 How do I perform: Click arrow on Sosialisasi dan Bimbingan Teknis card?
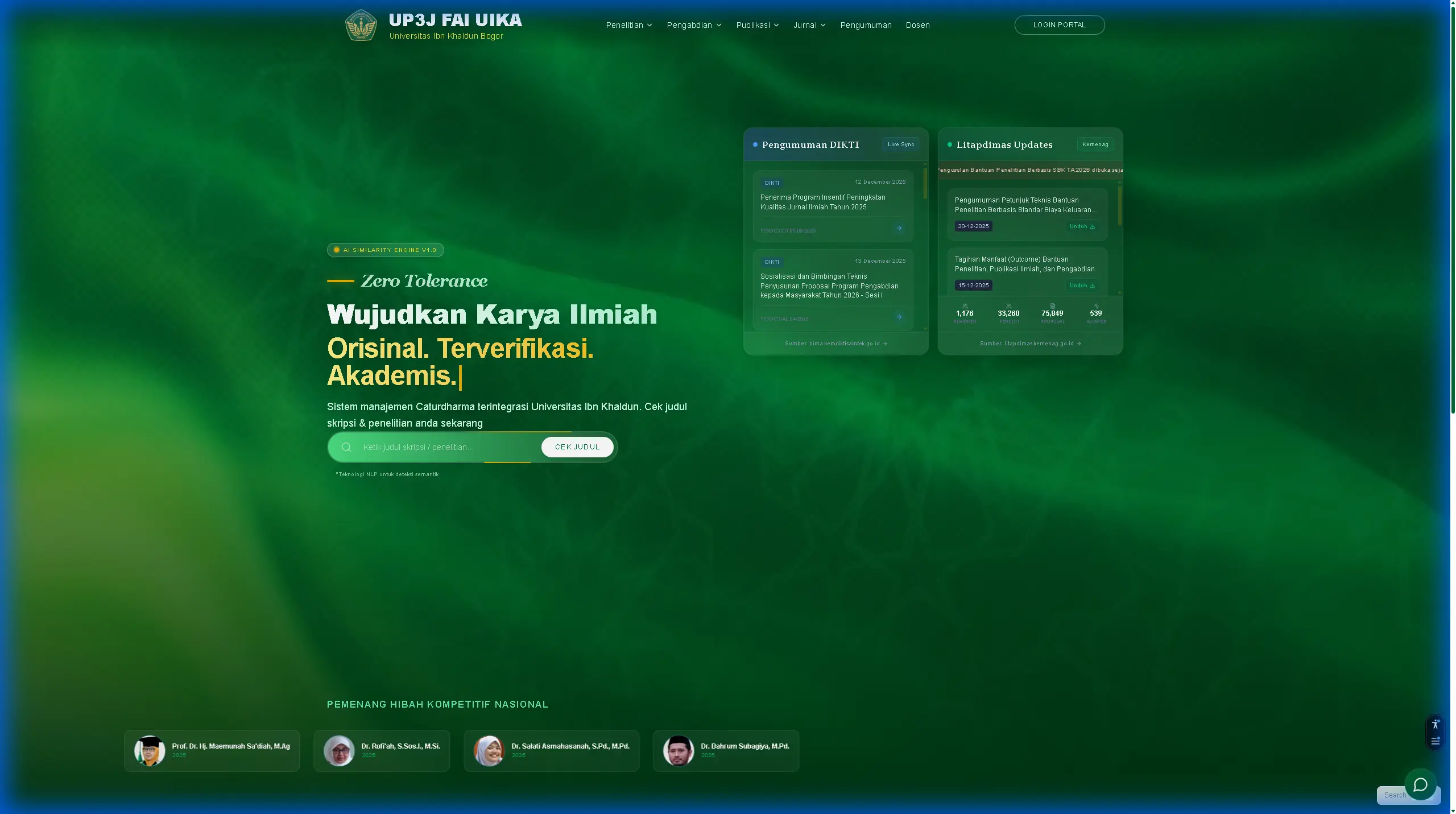tap(899, 317)
